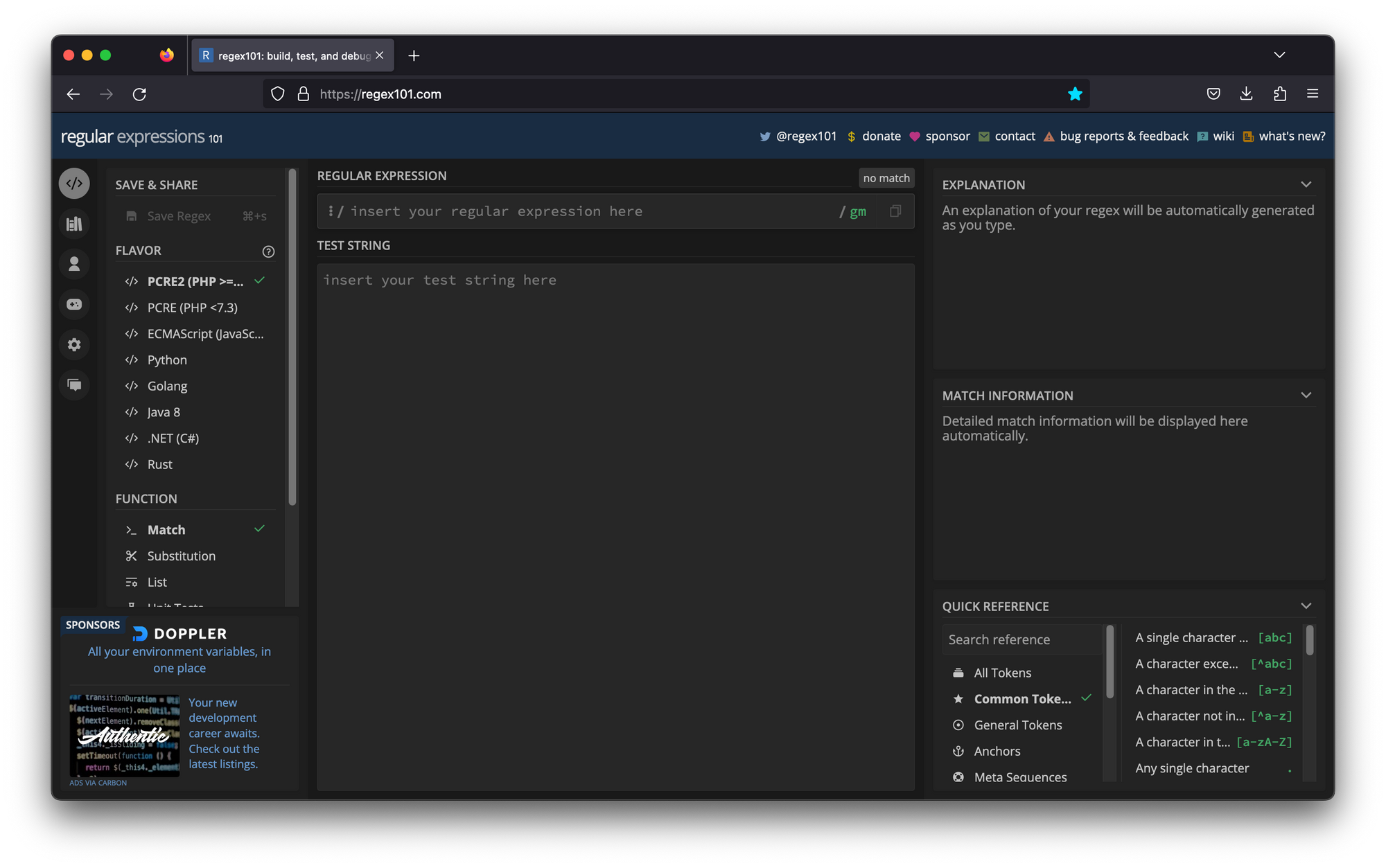
Task: Open the Firefox hamburger menu
Action: click(1313, 94)
